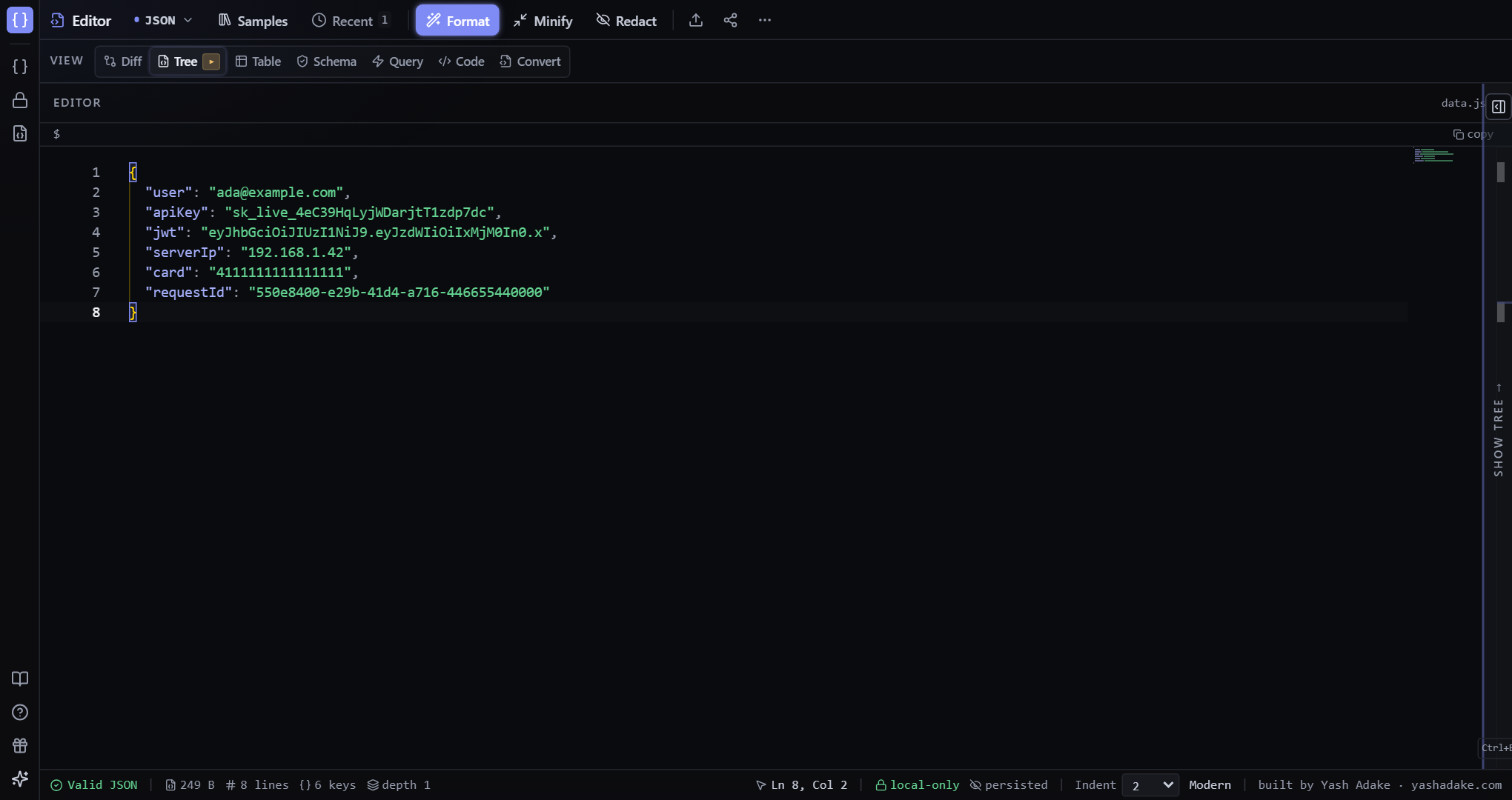Open the Indent size dropdown
The image size is (1512, 800).
[x=1150, y=785]
